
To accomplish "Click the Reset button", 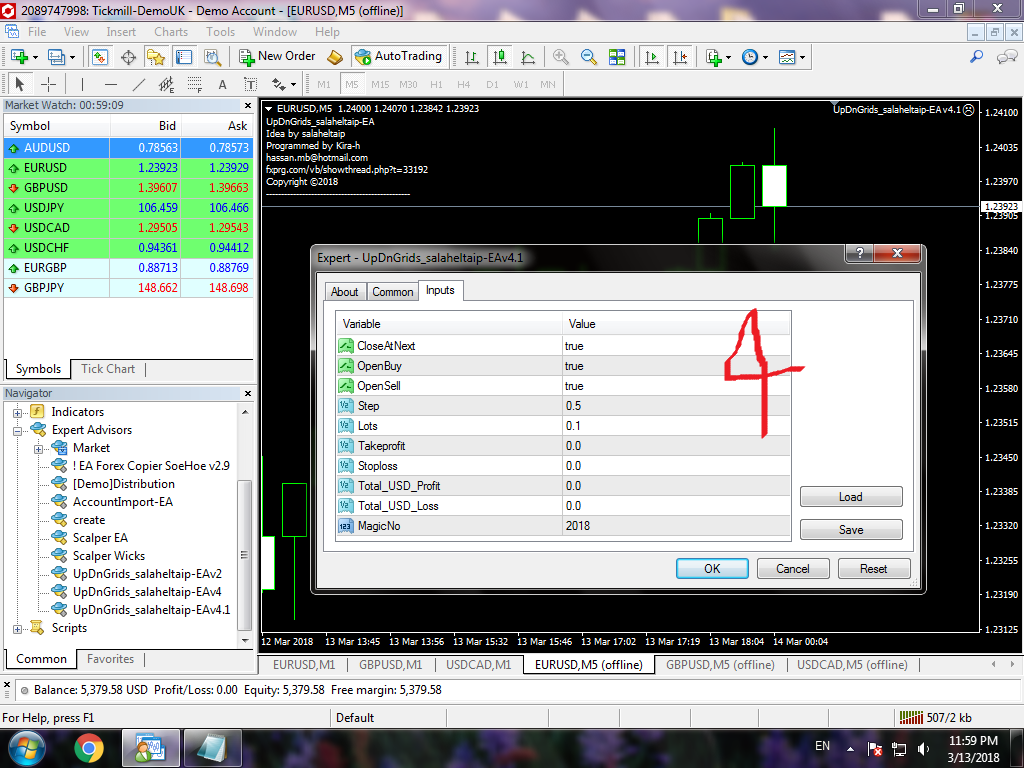I will (874, 569).
